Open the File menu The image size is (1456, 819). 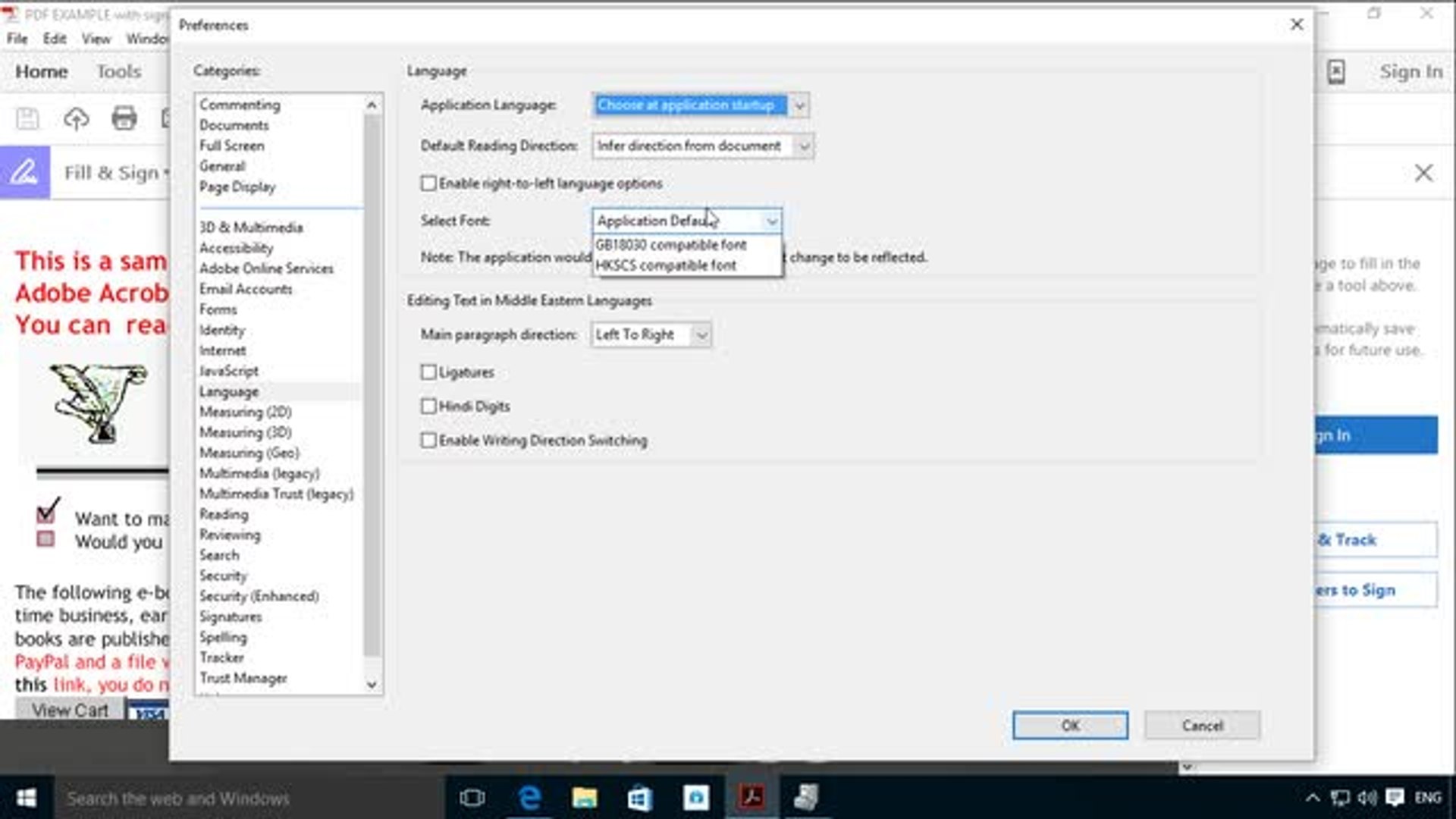coord(17,39)
